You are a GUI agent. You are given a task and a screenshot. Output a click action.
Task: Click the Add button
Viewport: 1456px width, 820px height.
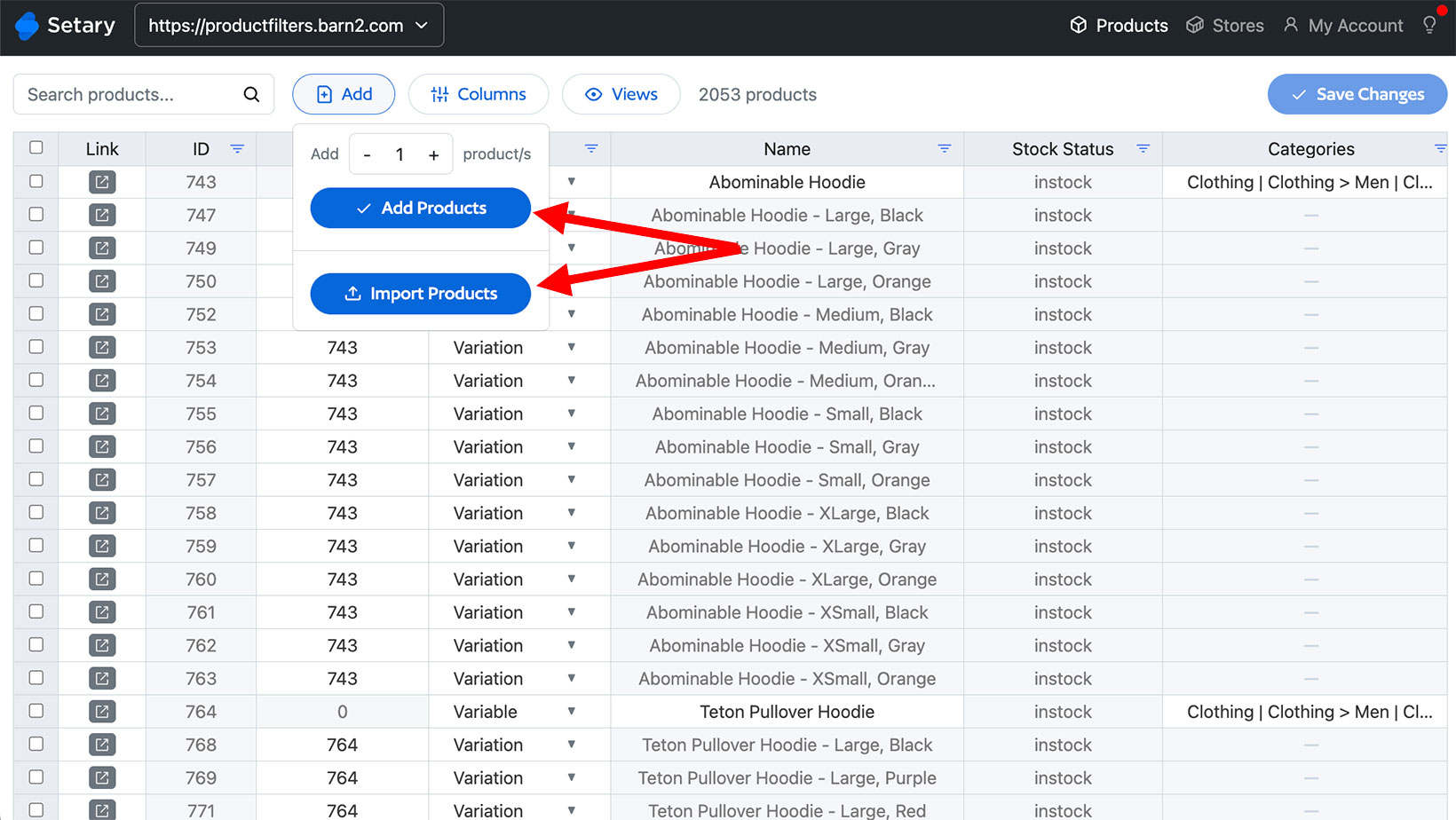point(344,94)
